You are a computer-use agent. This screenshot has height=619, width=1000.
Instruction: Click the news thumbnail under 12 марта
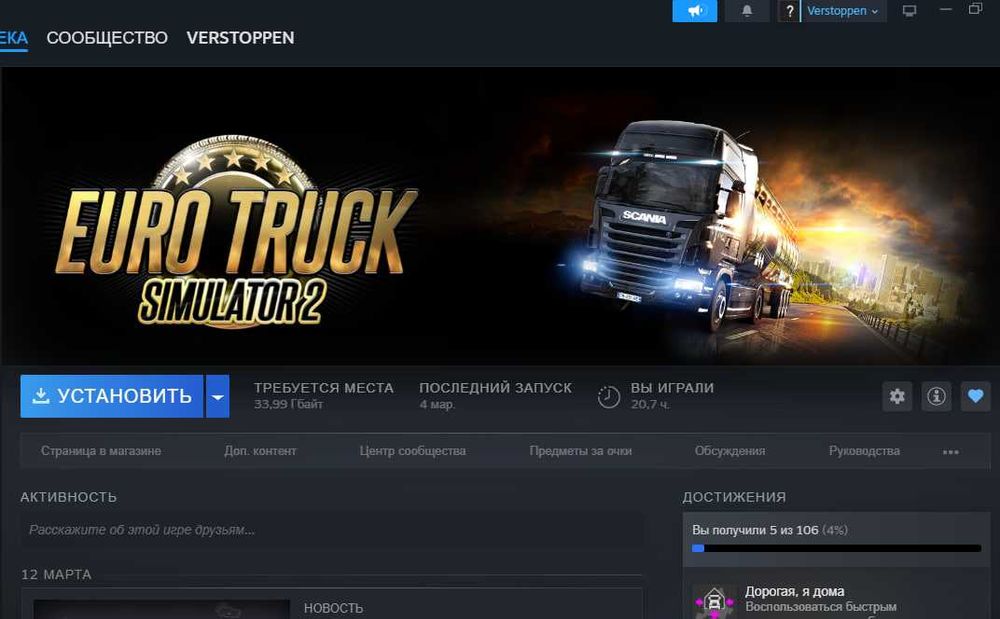161,609
